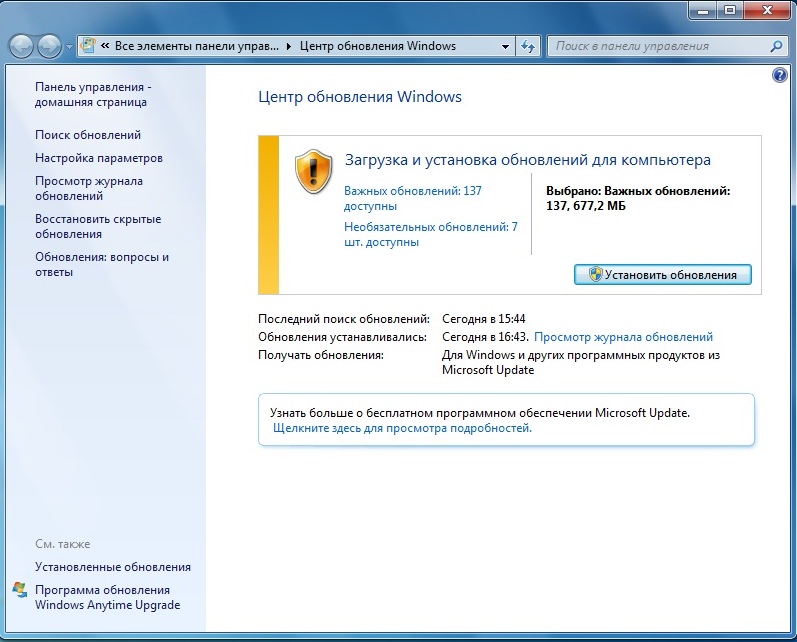Click the Control Panel icon in address bar
The image size is (797, 642).
[88, 46]
